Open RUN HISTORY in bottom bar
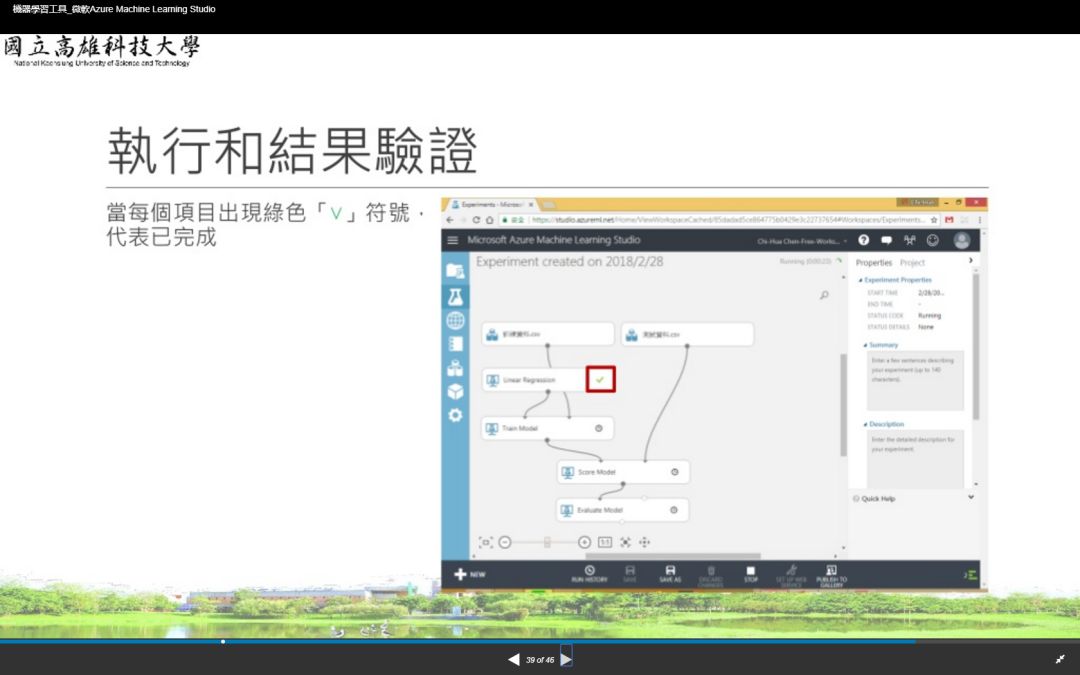1080x675 pixels. (590, 574)
